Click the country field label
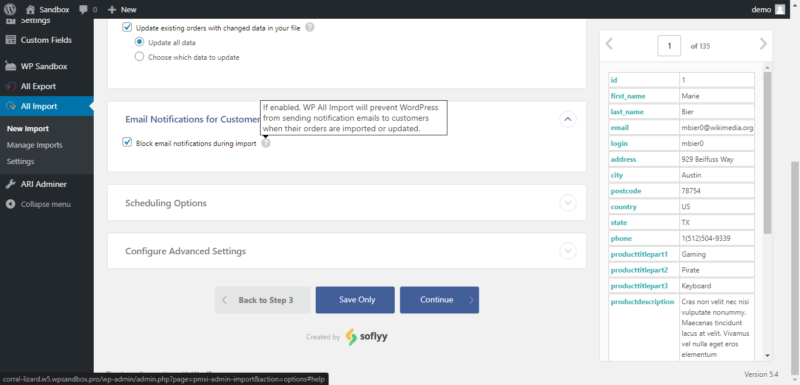This screenshot has width=800, height=385. tap(623, 207)
